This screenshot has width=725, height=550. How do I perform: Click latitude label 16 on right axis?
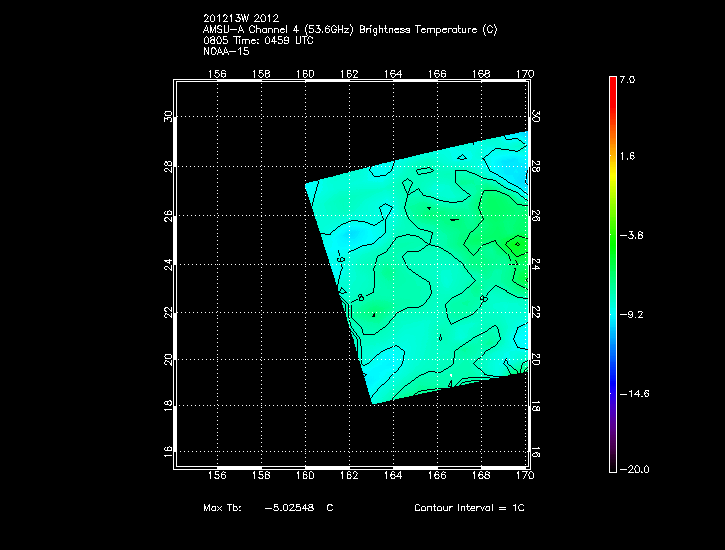(535, 453)
